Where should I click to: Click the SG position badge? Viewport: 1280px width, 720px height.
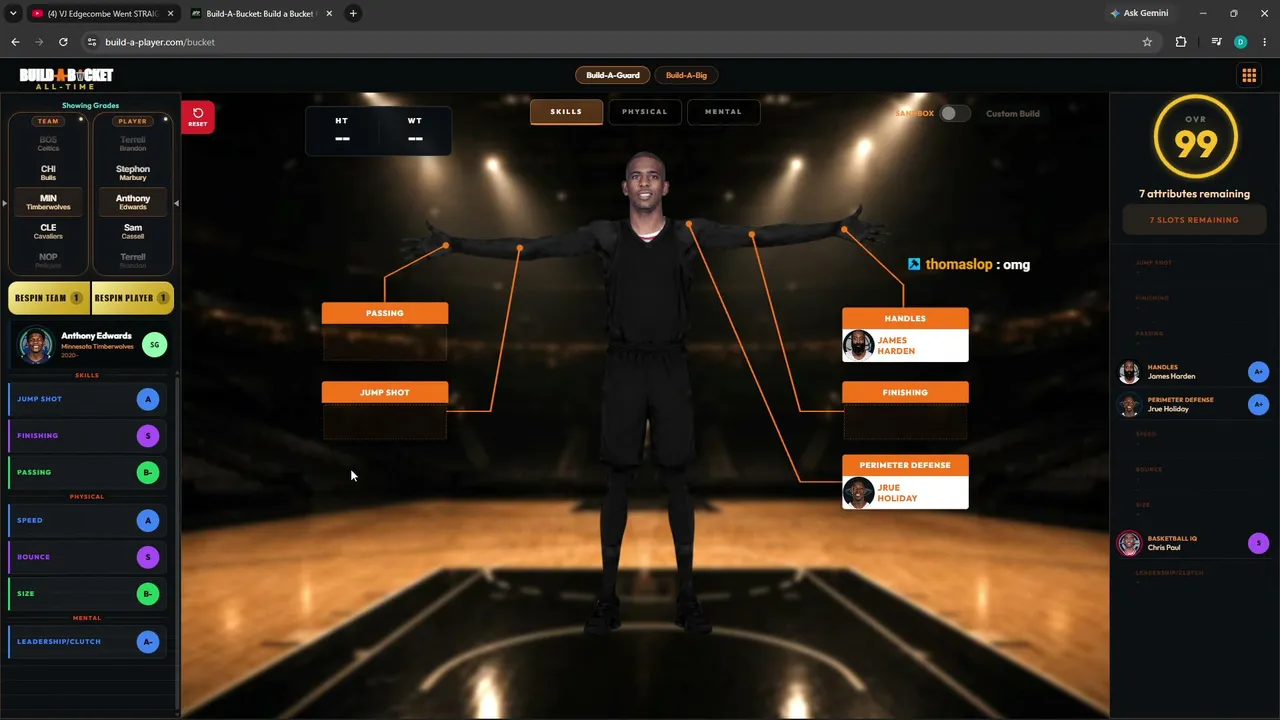154,345
